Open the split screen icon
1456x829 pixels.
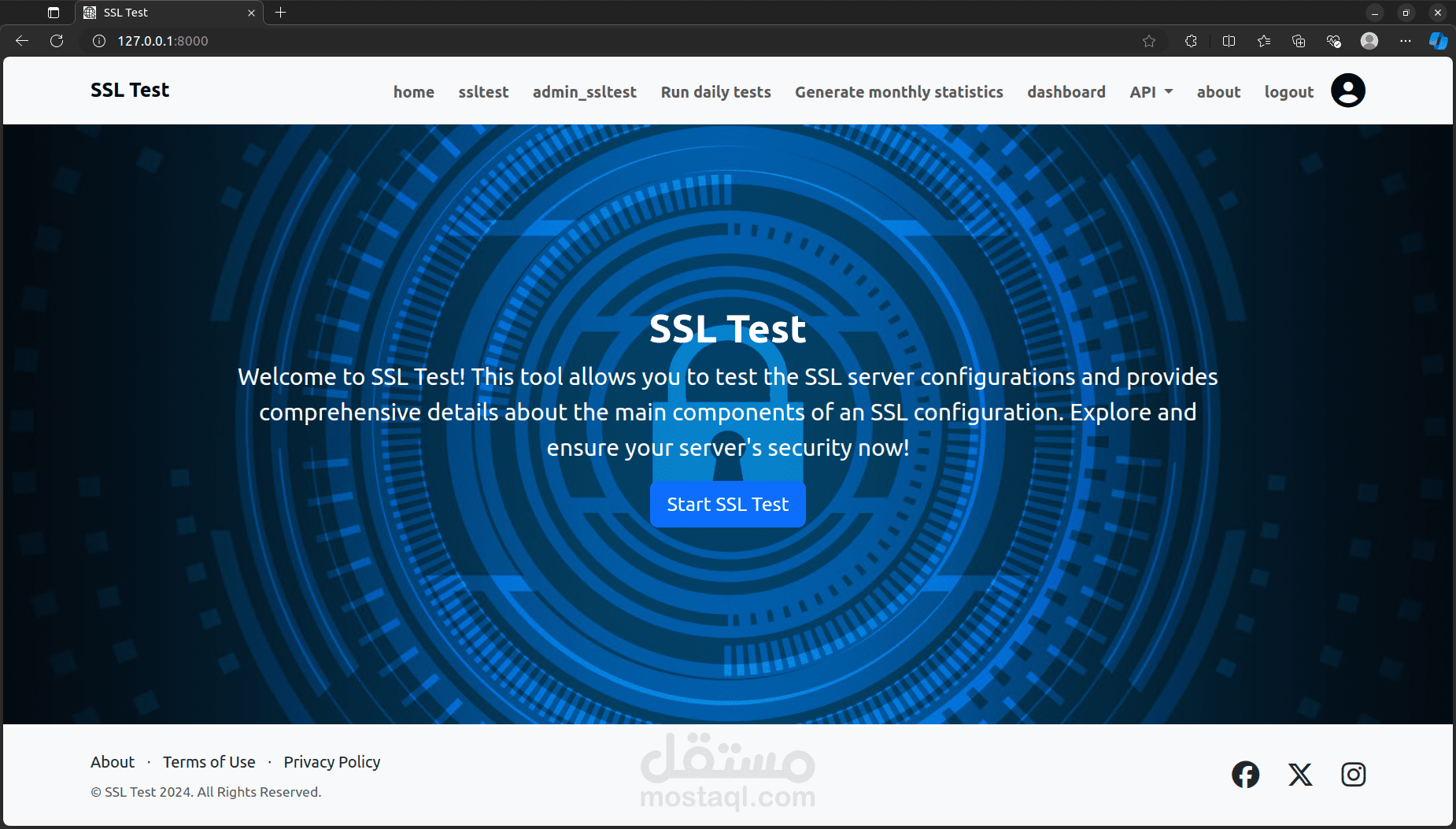1229,41
